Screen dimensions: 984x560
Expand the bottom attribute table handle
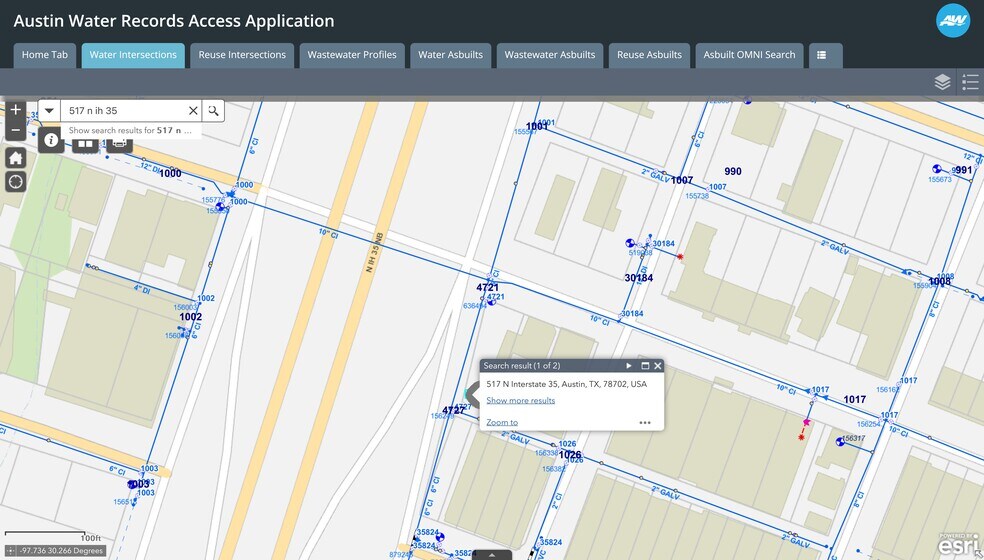coord(491,554)
